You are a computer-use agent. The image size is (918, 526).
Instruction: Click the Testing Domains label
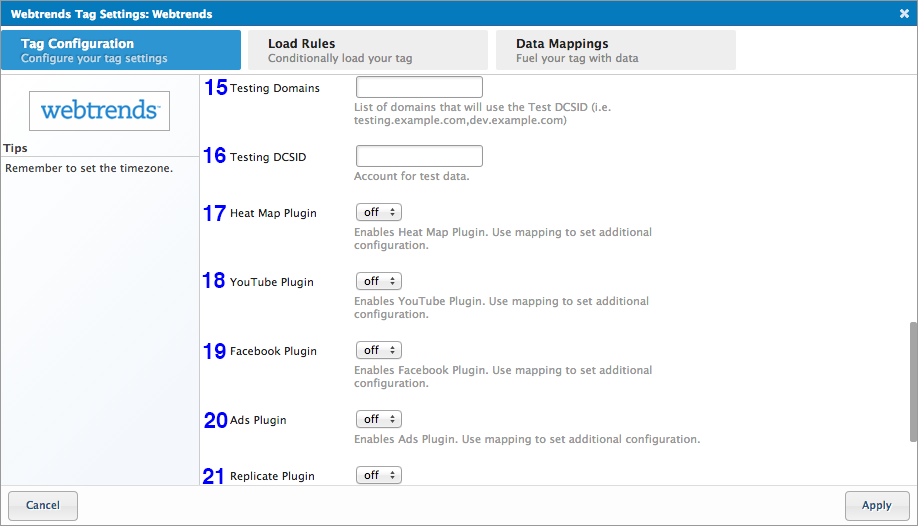pyautogui.click(x=275, y=88)
